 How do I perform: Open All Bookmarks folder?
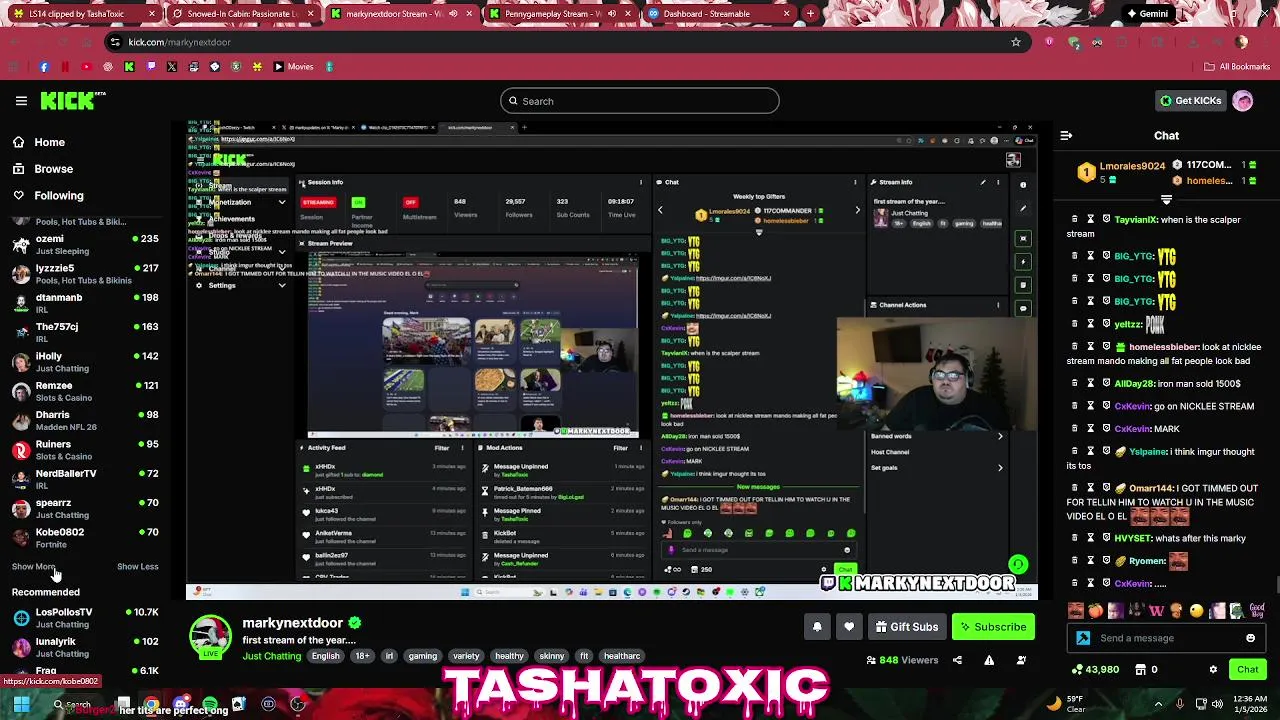tap(1237, 67)
